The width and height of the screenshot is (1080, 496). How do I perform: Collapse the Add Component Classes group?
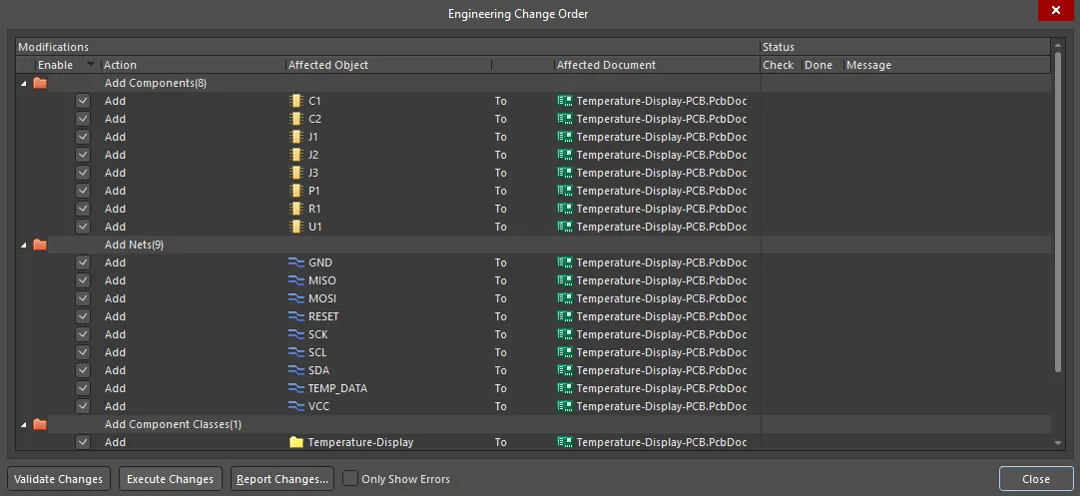click(x=24, y=425)
